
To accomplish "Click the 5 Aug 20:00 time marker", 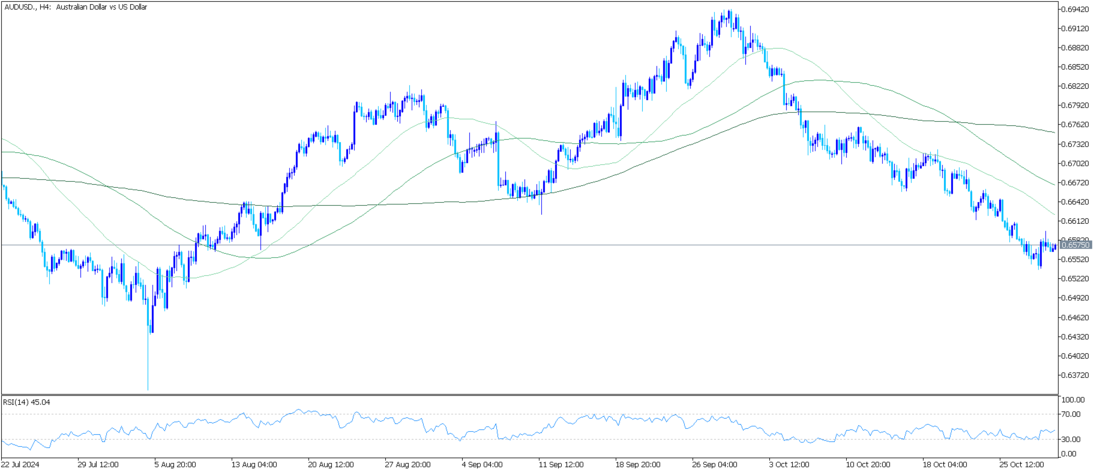I will [x=174, y=465].
